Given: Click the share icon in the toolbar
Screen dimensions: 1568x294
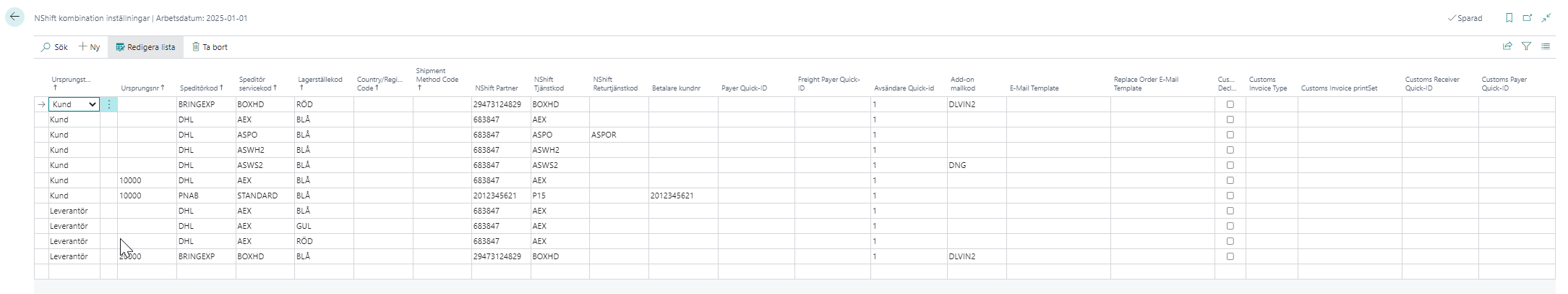Looking at the screenshot, I should point(1507,46).
